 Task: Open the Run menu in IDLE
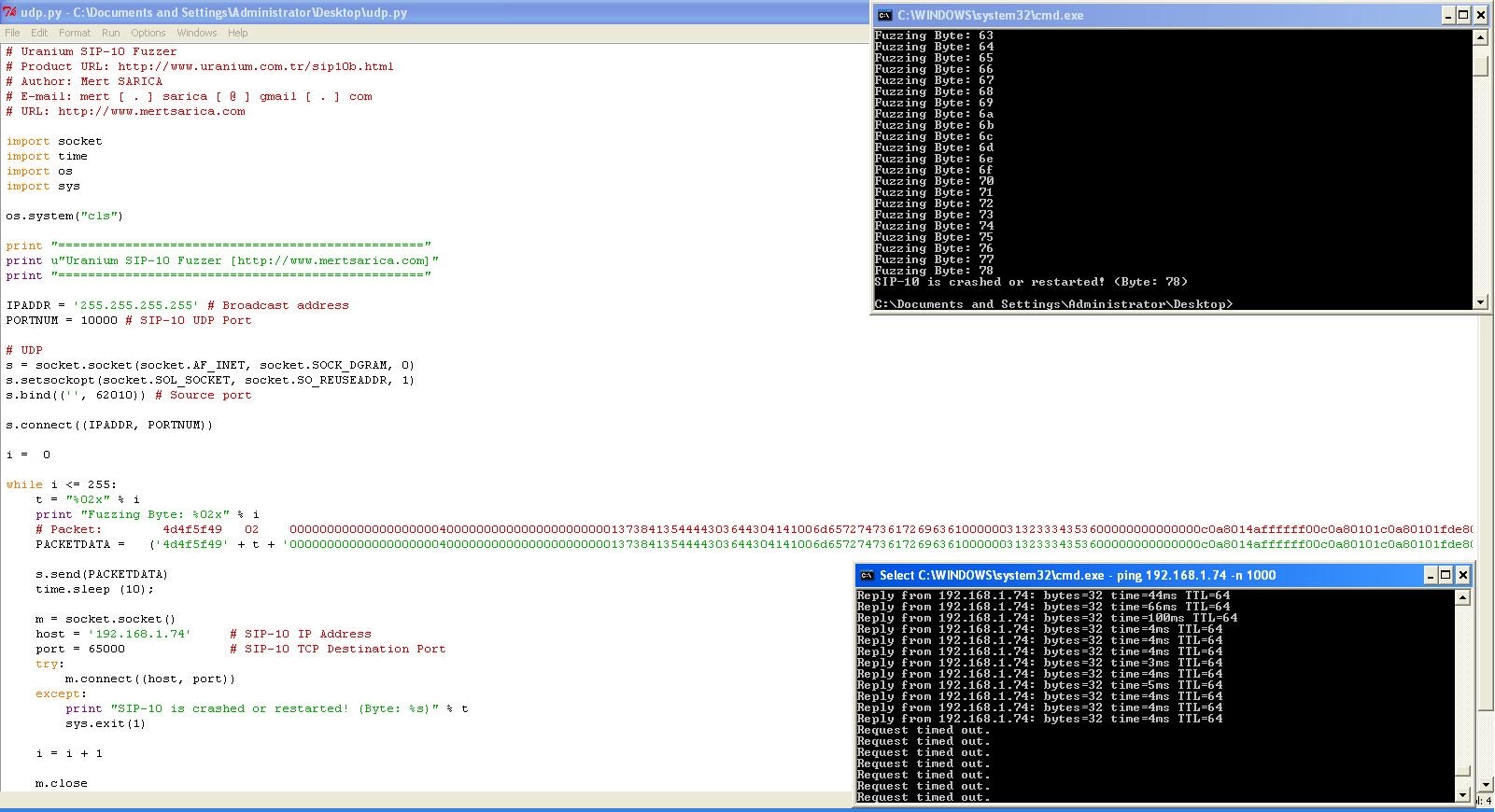[111, 33]
